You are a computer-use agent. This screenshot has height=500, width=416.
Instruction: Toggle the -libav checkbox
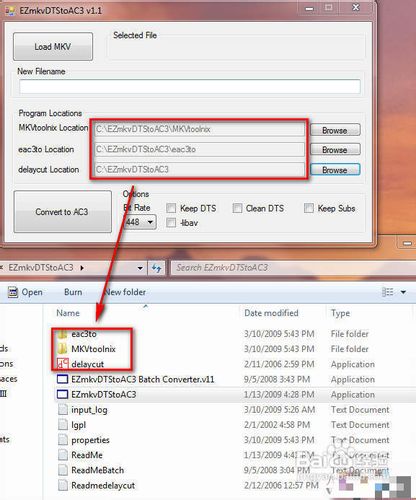tap(171, 223)
